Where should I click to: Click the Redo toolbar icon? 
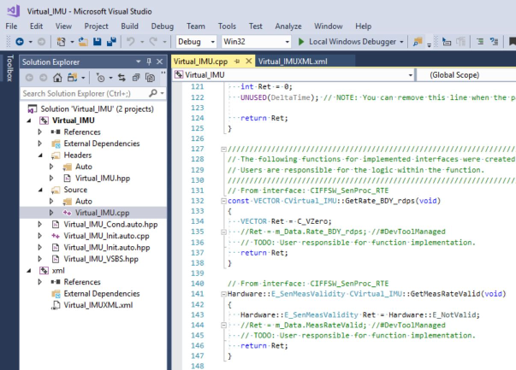click(153, 42)
